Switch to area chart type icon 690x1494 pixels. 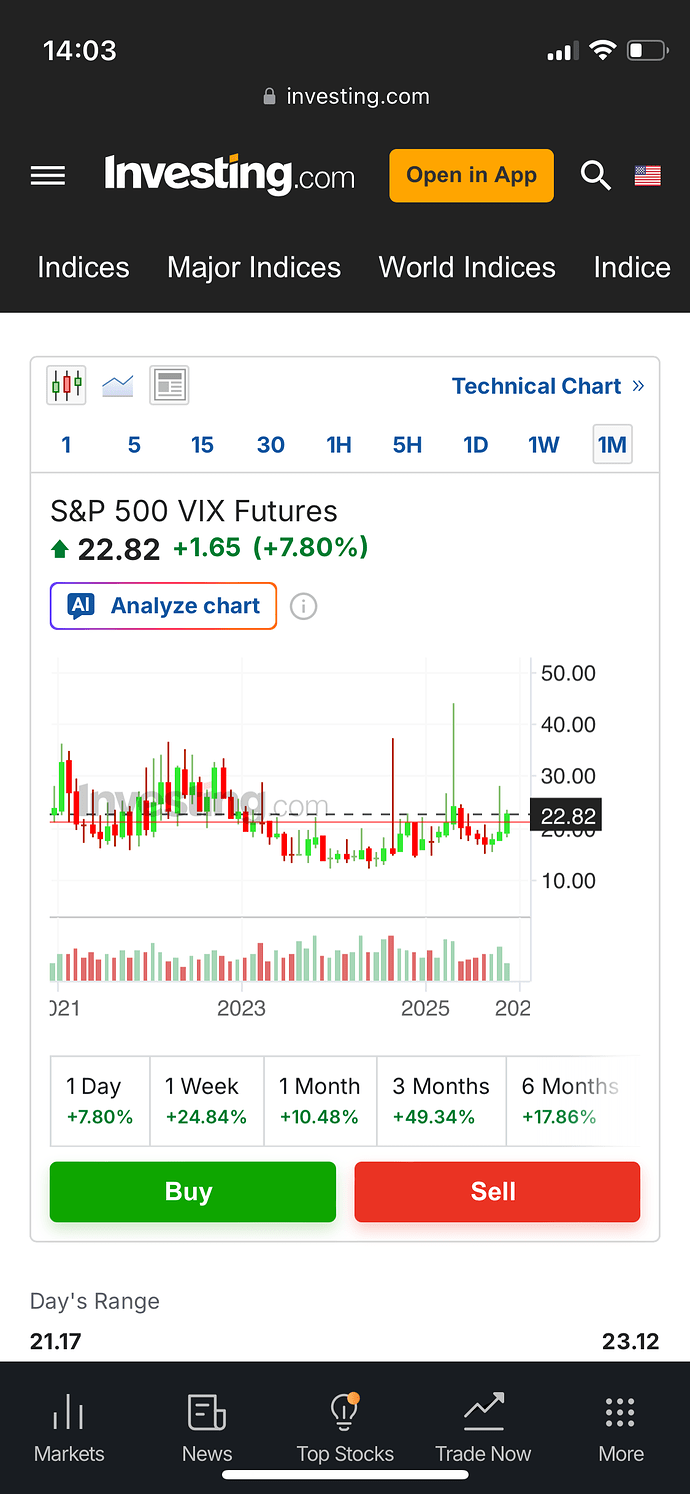pos(118,385)
